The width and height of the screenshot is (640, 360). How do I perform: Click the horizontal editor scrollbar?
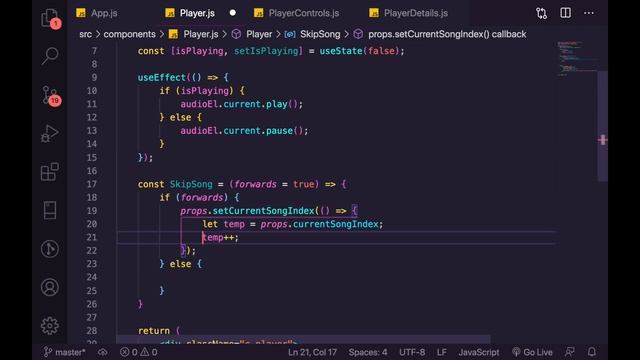tap(303, 339)
